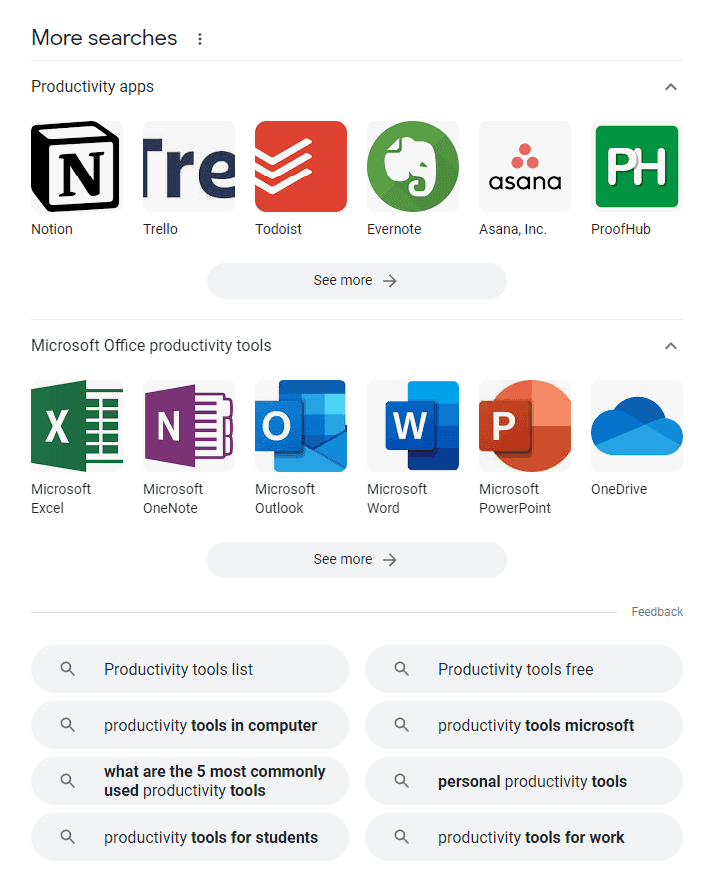
Task: Open the Notion app icon
Action: click(x=76, y=166)
